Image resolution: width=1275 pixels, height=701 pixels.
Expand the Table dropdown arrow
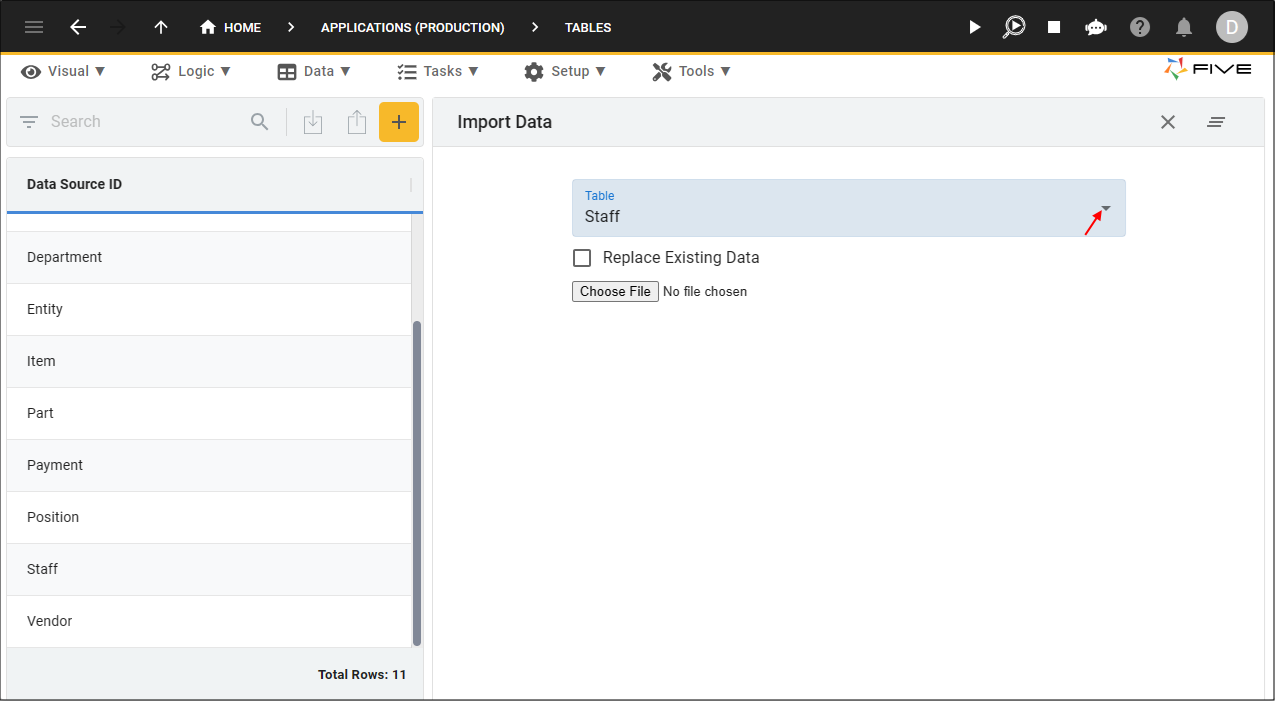(x=1106, y=208)
